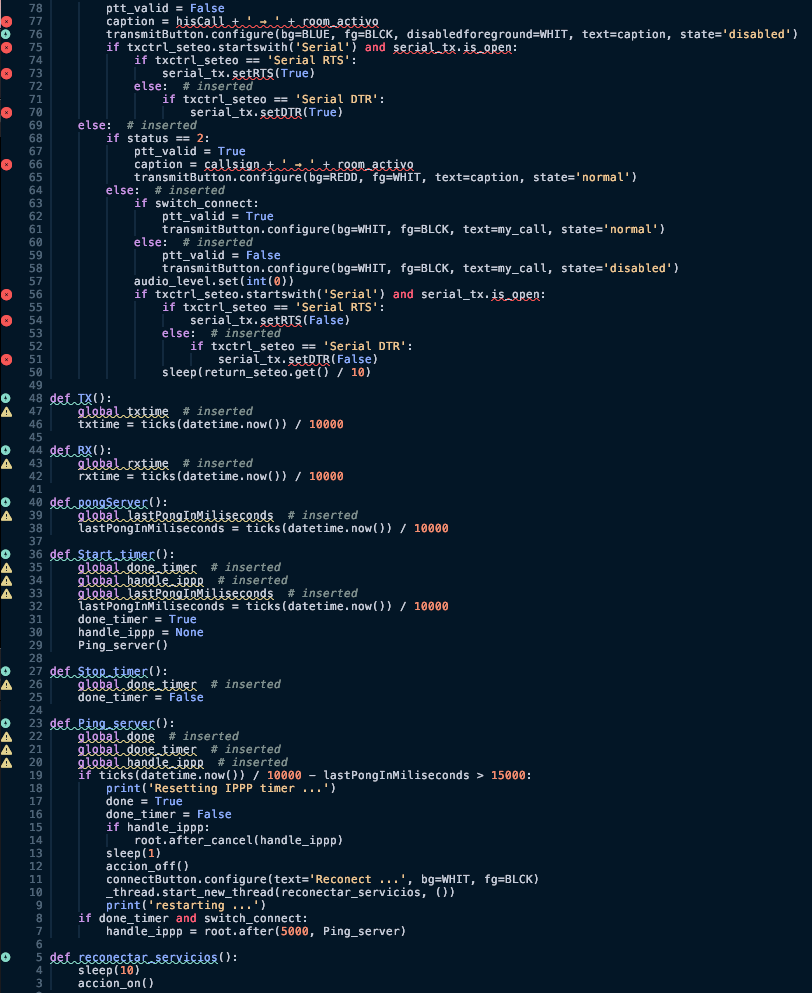Click the Ping_server function definition name

coord(117,723)
